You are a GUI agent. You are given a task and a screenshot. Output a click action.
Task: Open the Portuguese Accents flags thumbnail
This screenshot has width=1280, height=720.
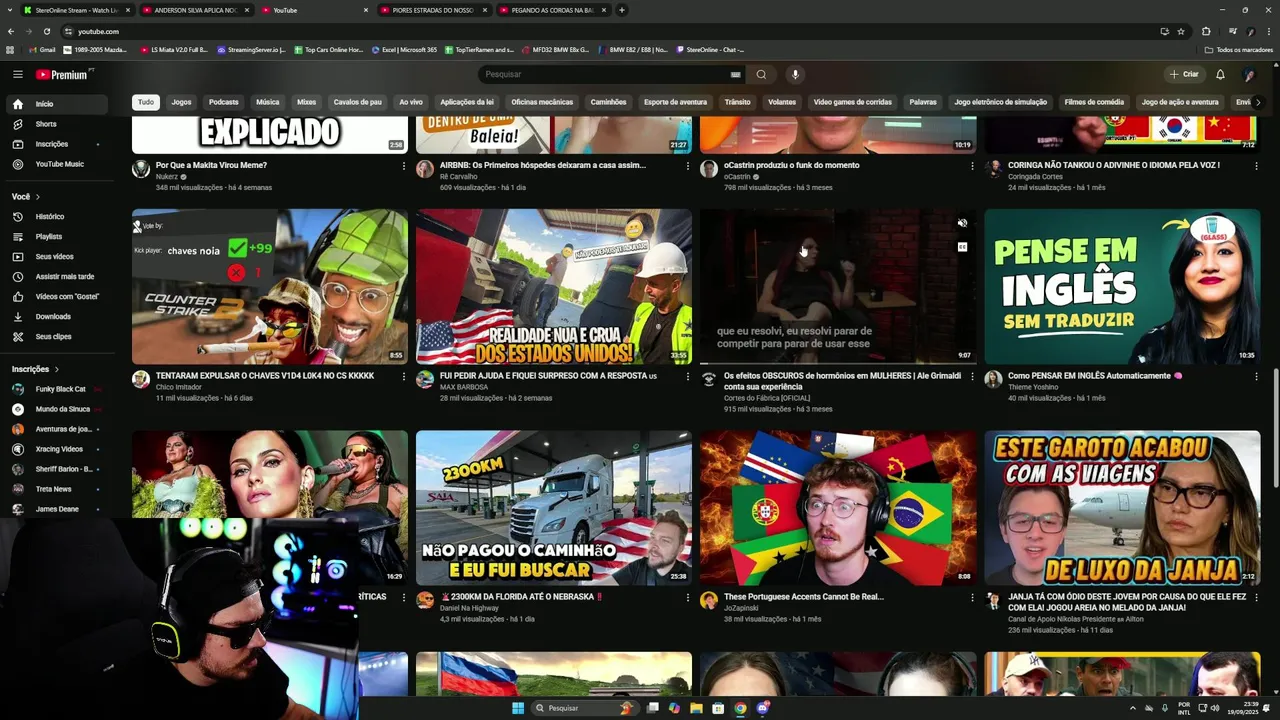coord(838,508)
